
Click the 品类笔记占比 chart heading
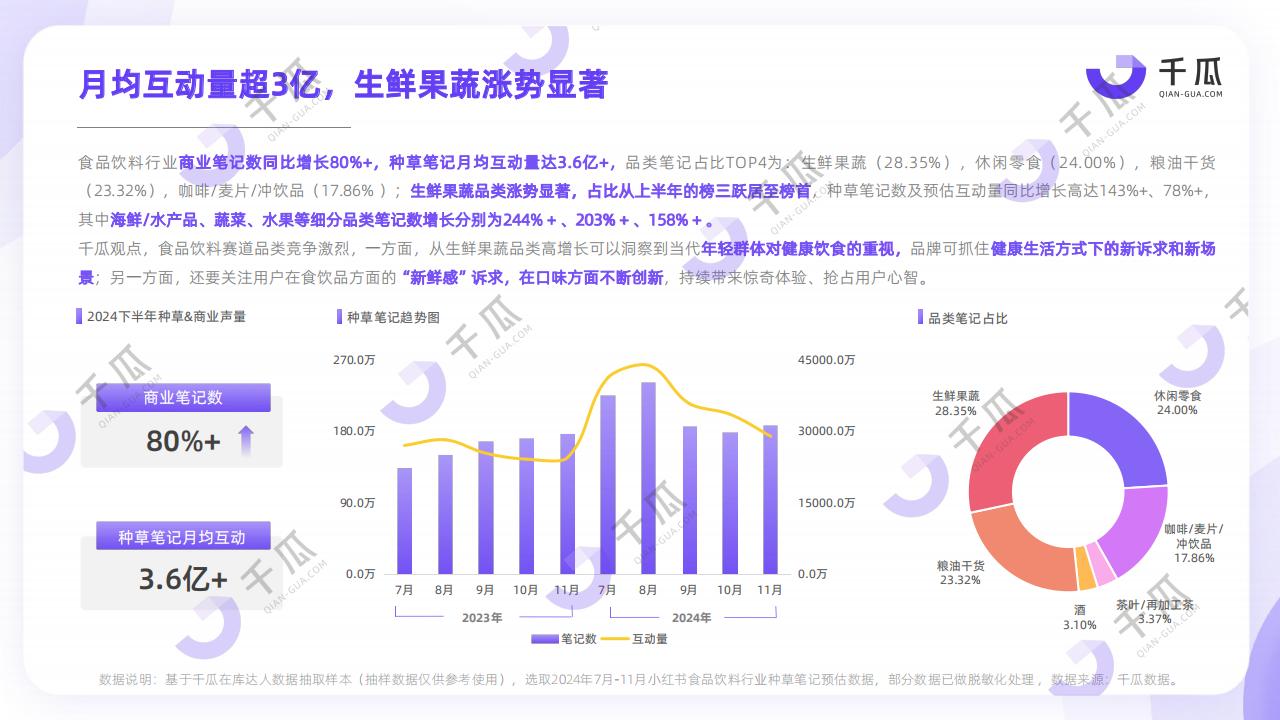[x=968, y=318]
